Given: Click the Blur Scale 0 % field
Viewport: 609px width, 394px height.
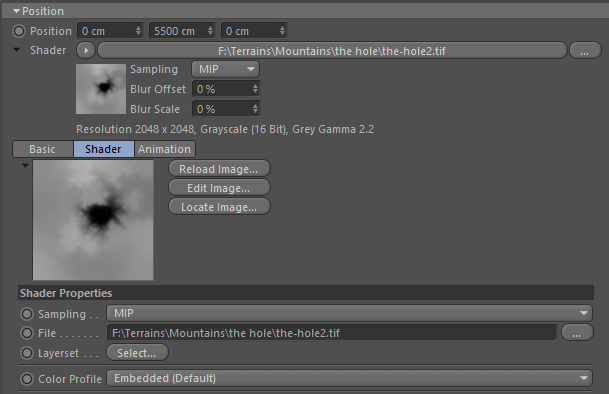Looking at the screenshot, I should (x=225, y=109).
